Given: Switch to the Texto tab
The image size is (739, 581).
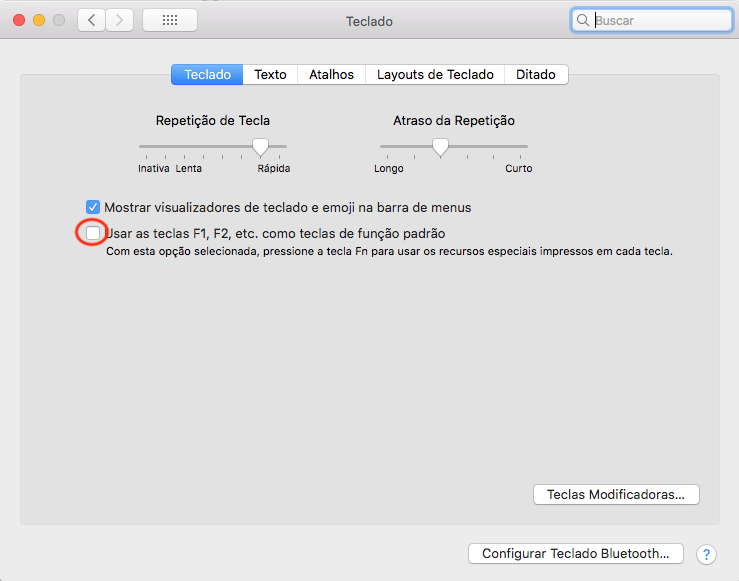Looking at the screenshot, I should click(x=270, y=74).
